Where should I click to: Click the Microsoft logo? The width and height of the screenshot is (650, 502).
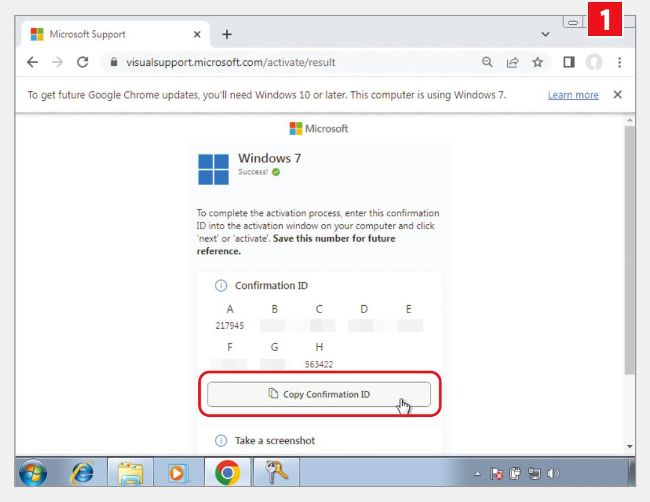coord(318,129)
